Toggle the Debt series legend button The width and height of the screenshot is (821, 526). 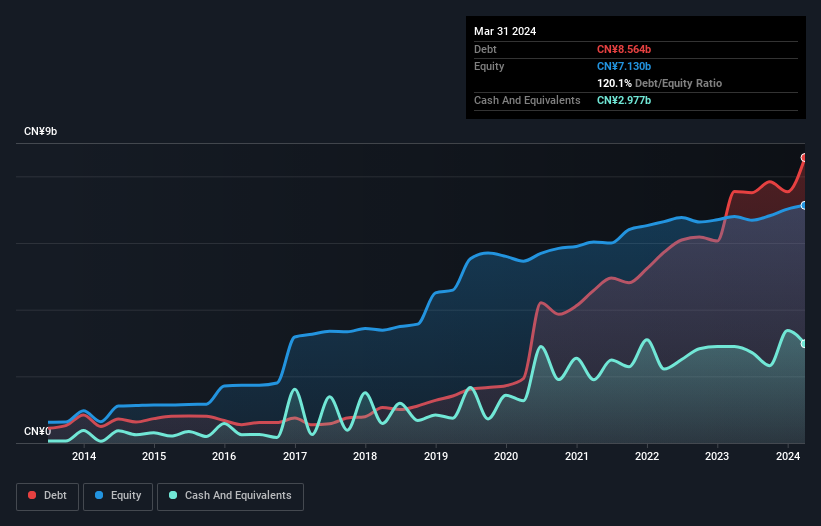48,496
